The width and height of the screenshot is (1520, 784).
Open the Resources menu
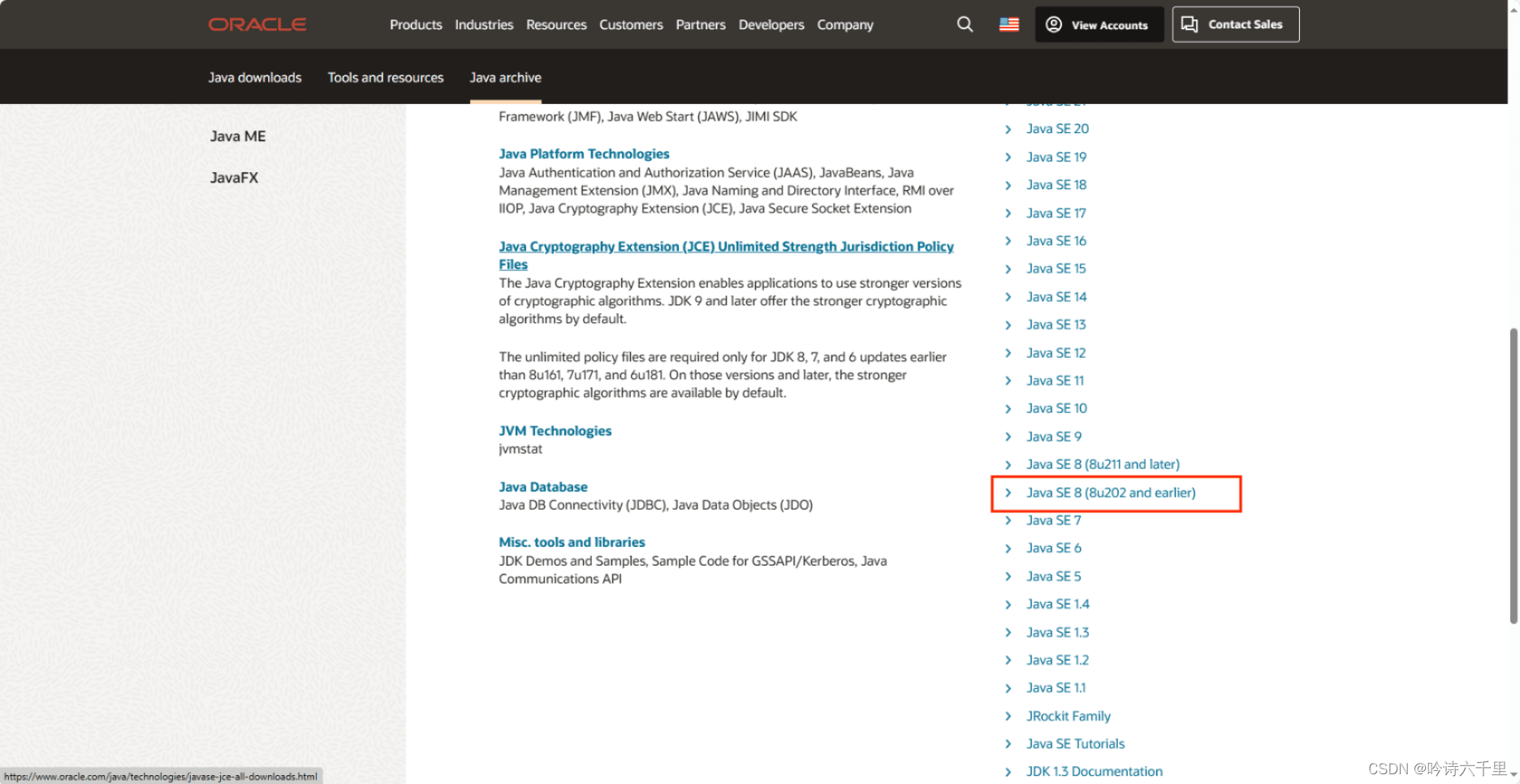[556, 24]
